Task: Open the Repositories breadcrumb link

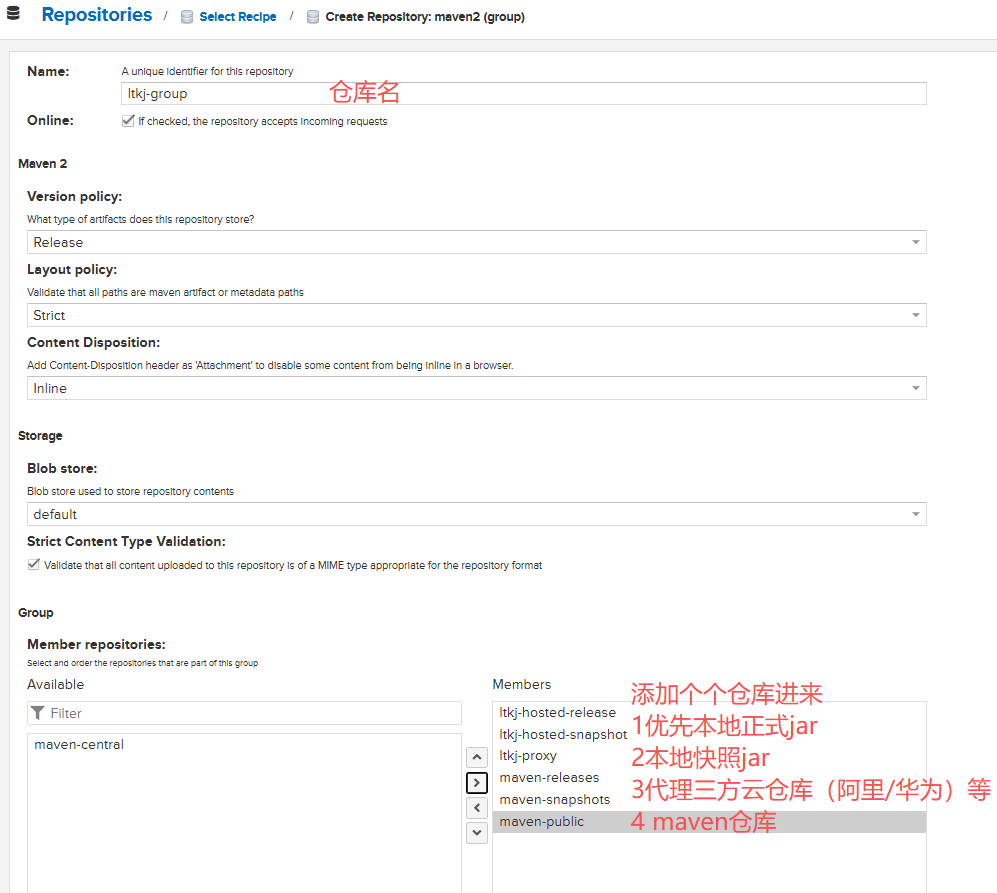Action: (97, 15)
